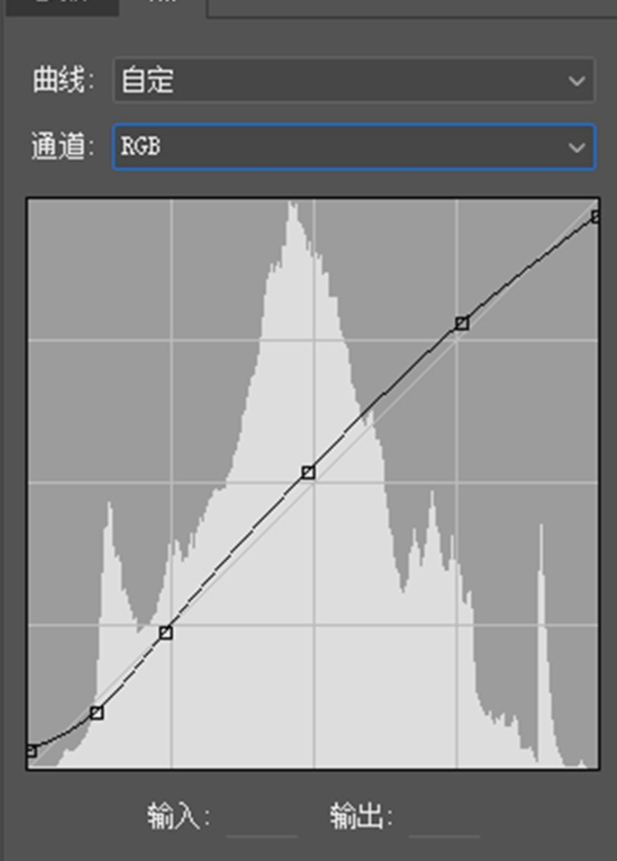Open the 曲线 preset dropdown showing 自定
617x861 pixels.
click(x=354, y=80)
